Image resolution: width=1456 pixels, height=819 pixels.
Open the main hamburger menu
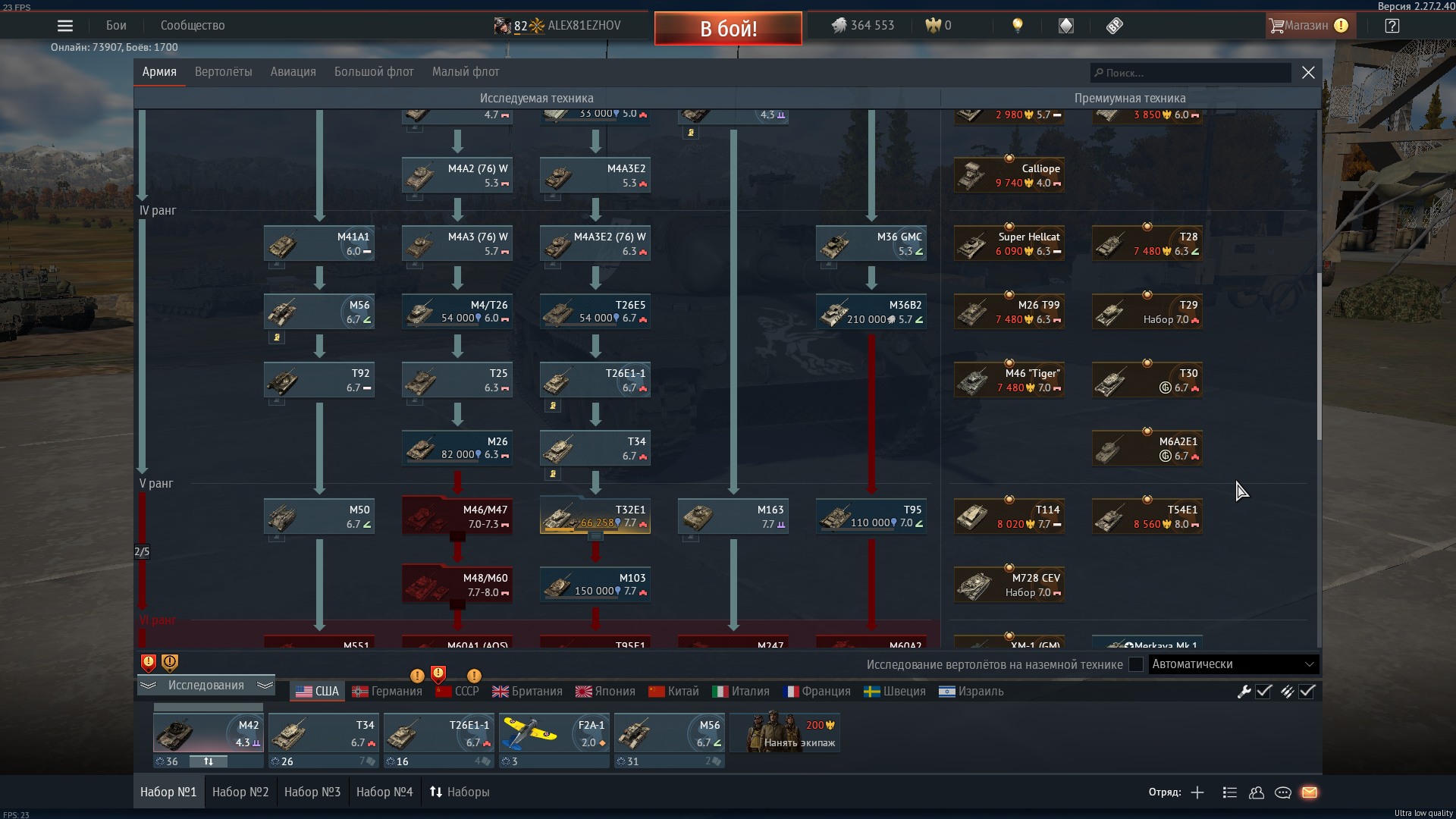(x=65, y=26)
